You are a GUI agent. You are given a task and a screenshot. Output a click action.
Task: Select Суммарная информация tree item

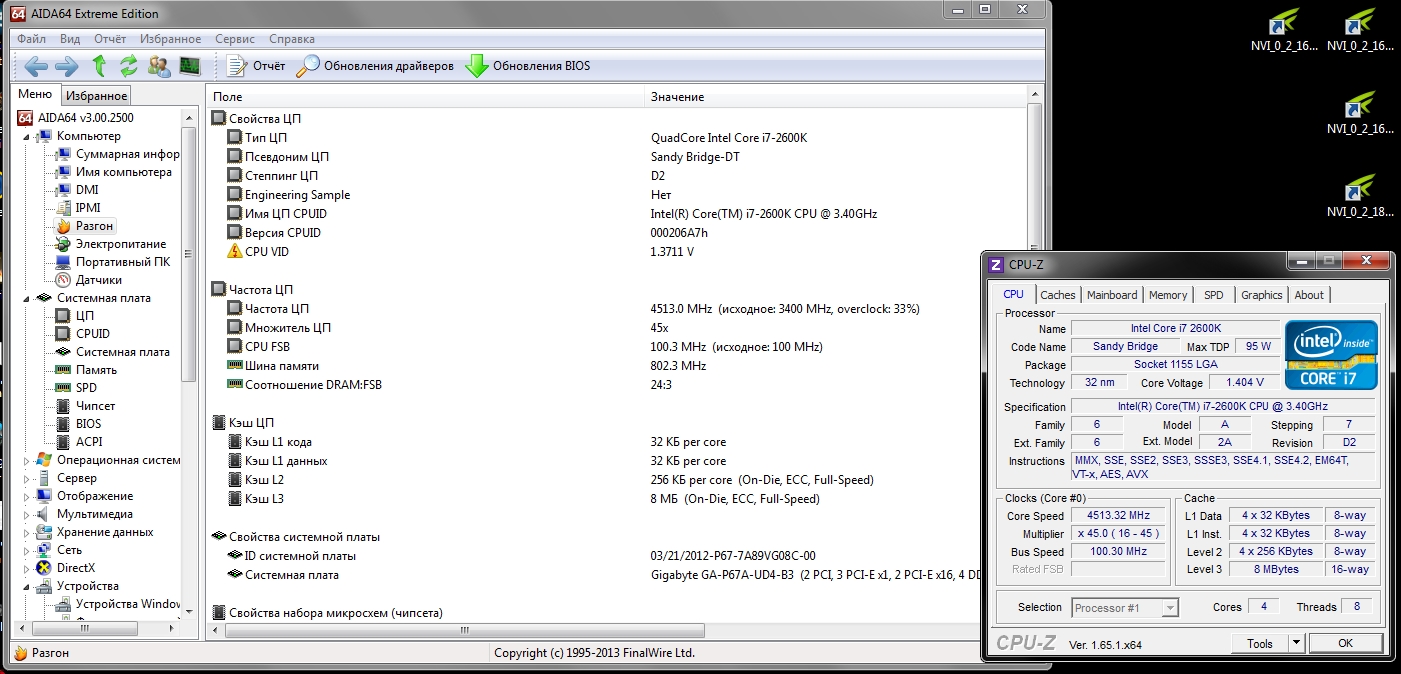pyautogui.click(x=117, y=154)
